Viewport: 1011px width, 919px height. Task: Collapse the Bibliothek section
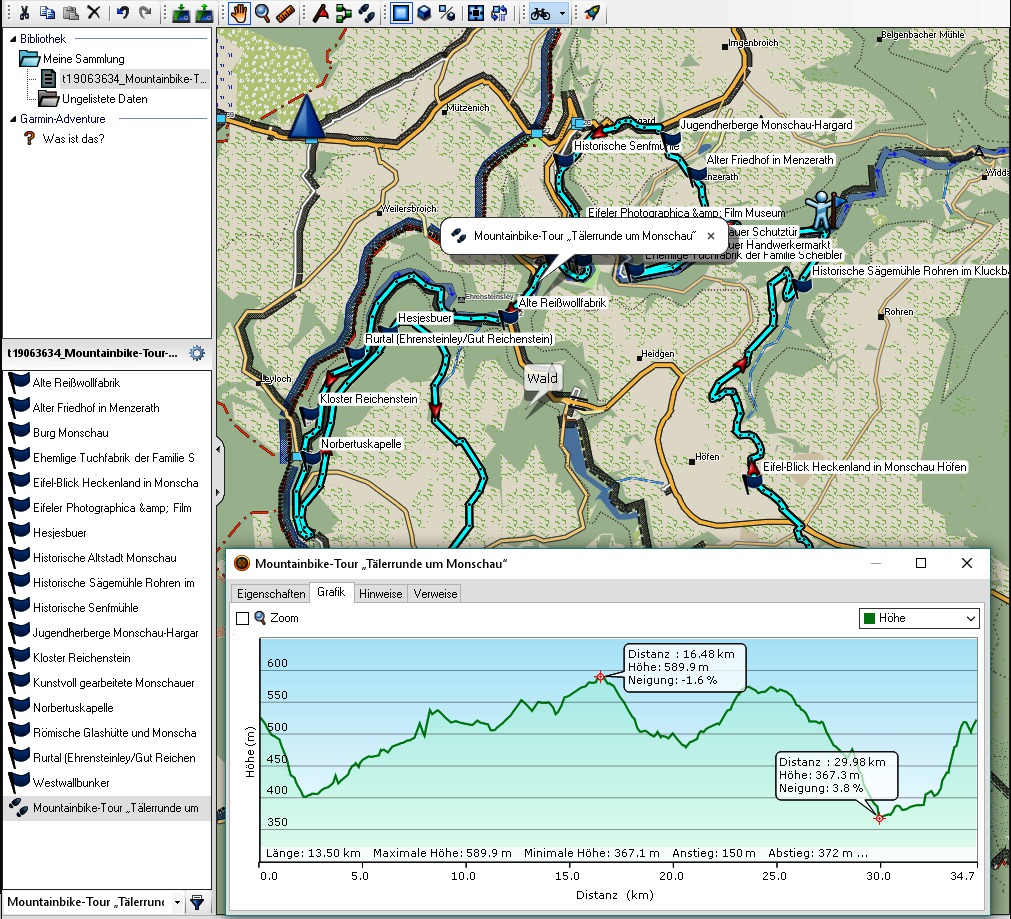pyautogui.click(x=11, y=39)
